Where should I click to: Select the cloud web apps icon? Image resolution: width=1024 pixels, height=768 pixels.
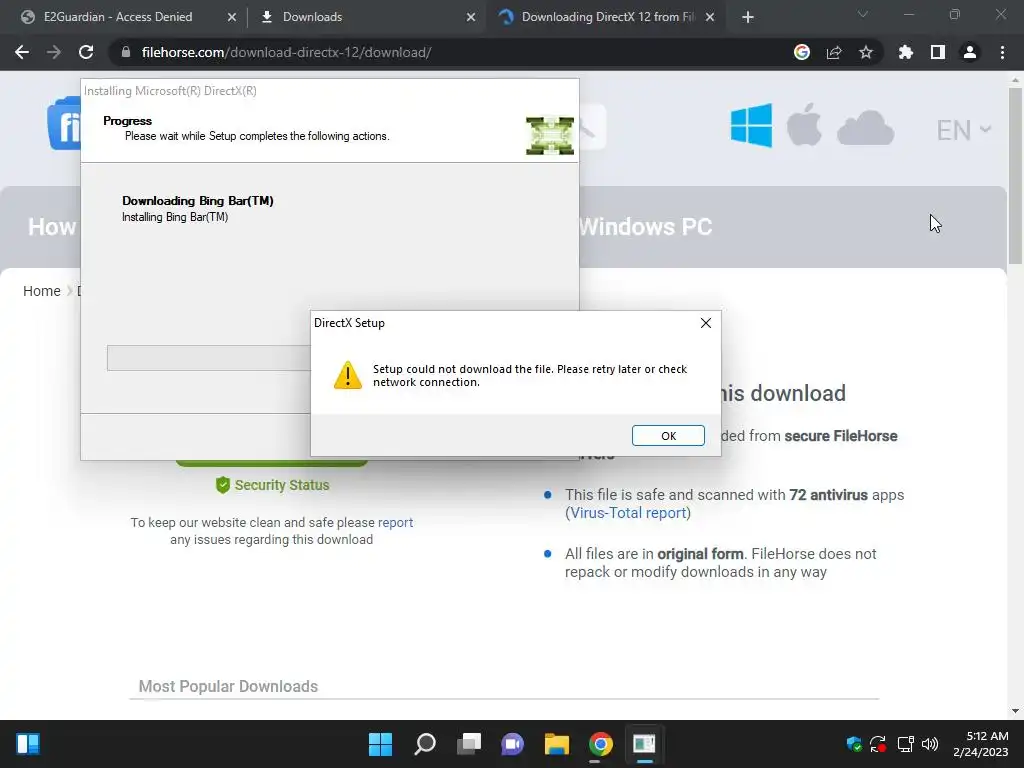pos(865,127)
